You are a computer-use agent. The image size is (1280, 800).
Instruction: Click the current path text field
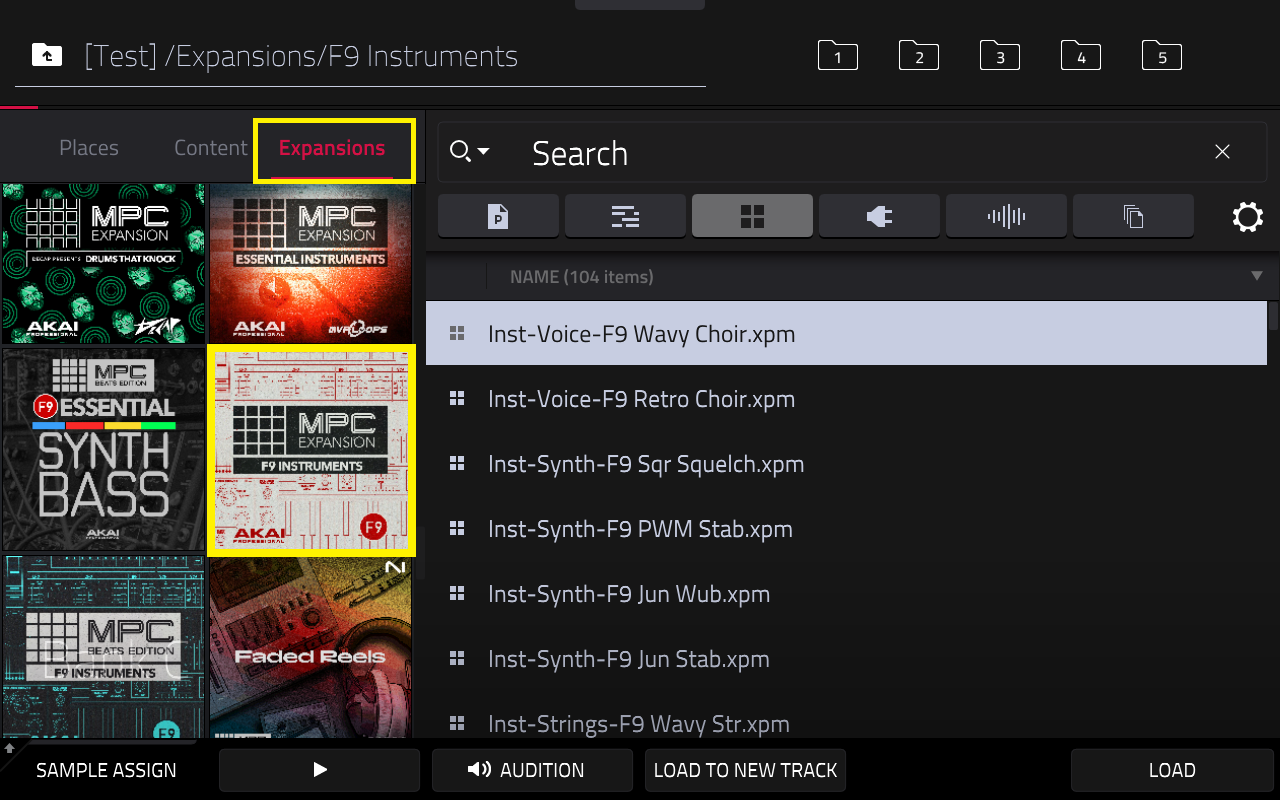click(360, 56)
